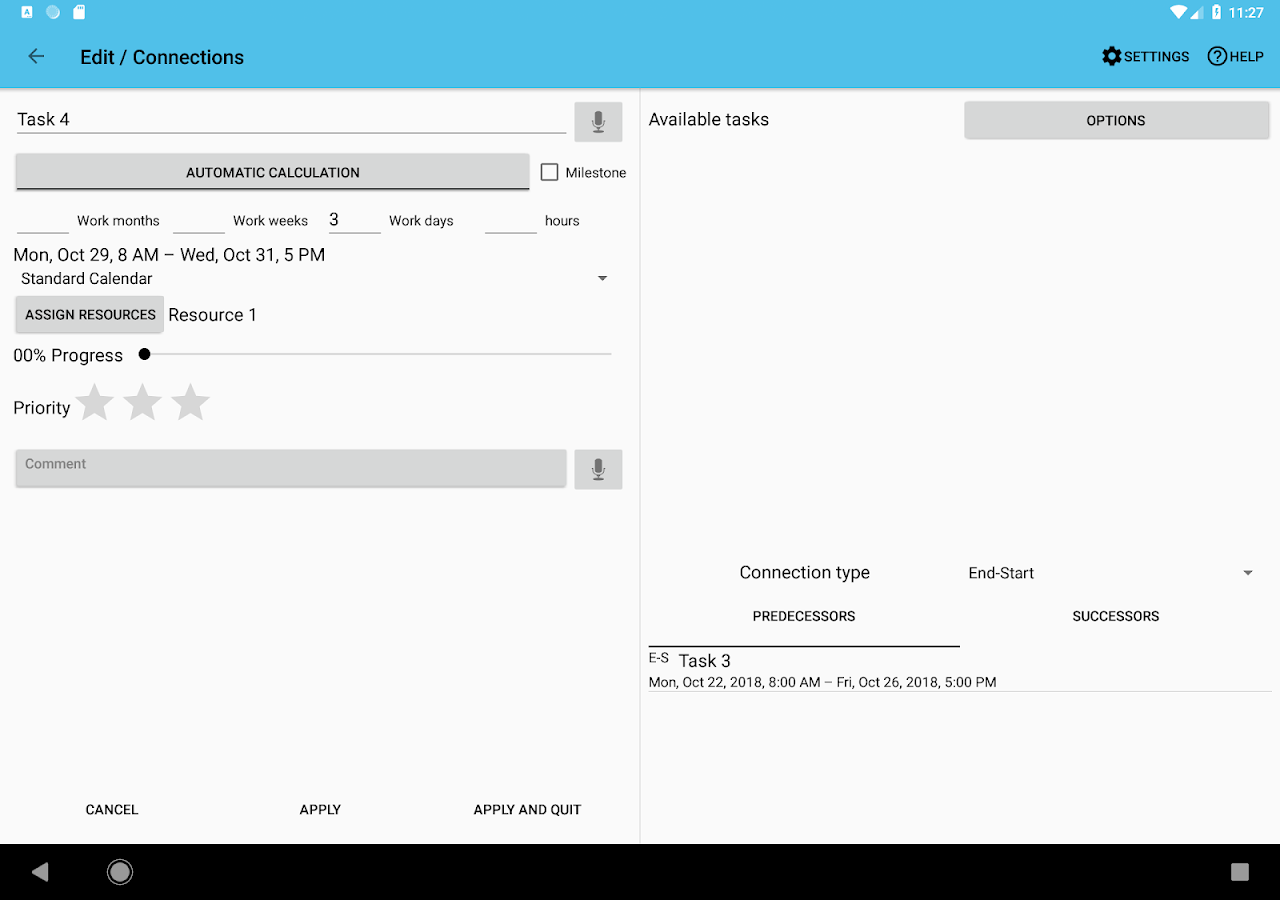Rate priority using the third star
Screen dimensions: 1280x900
(190, 402)
